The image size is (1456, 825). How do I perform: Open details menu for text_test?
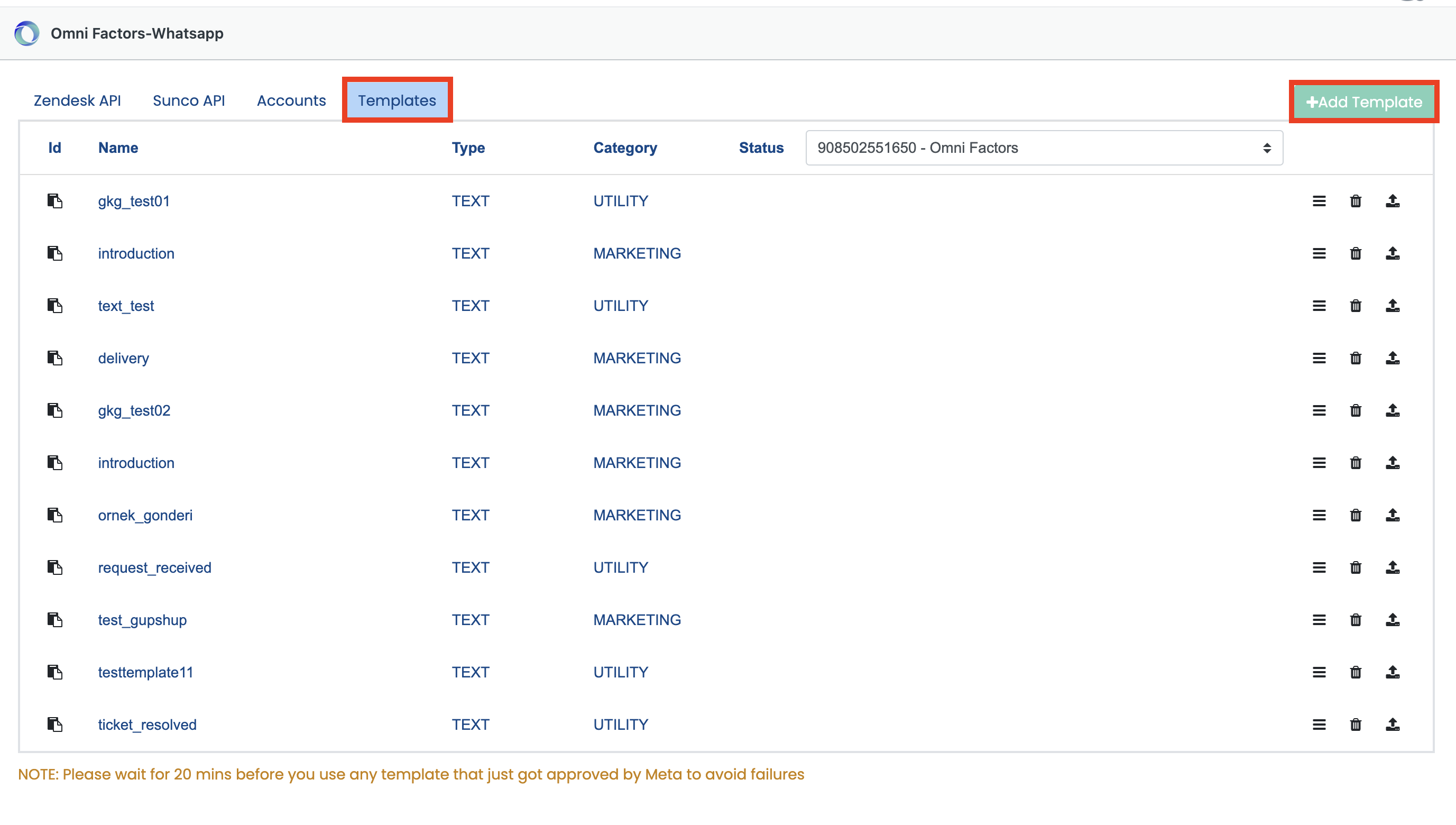click(x=1319, y=306)
